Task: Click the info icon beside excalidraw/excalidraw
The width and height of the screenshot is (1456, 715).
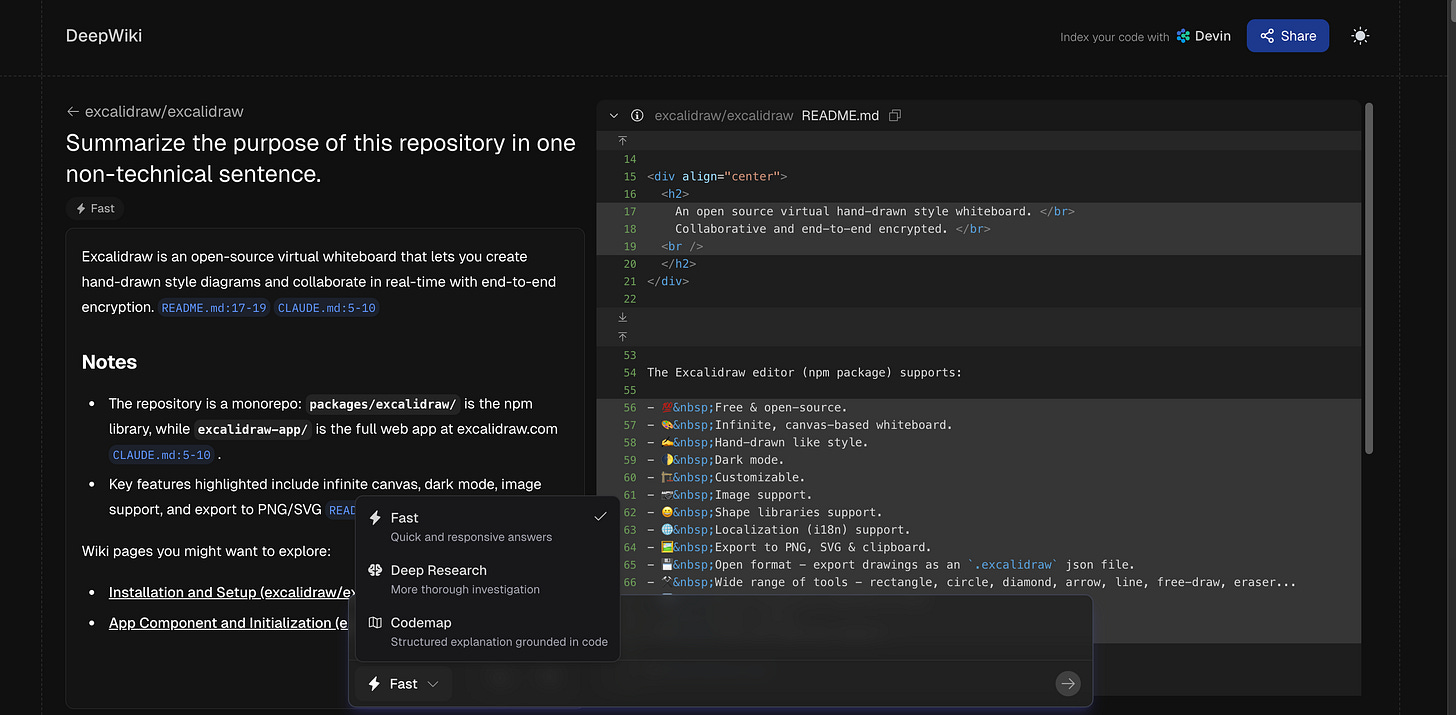Action: pos(637,115)
